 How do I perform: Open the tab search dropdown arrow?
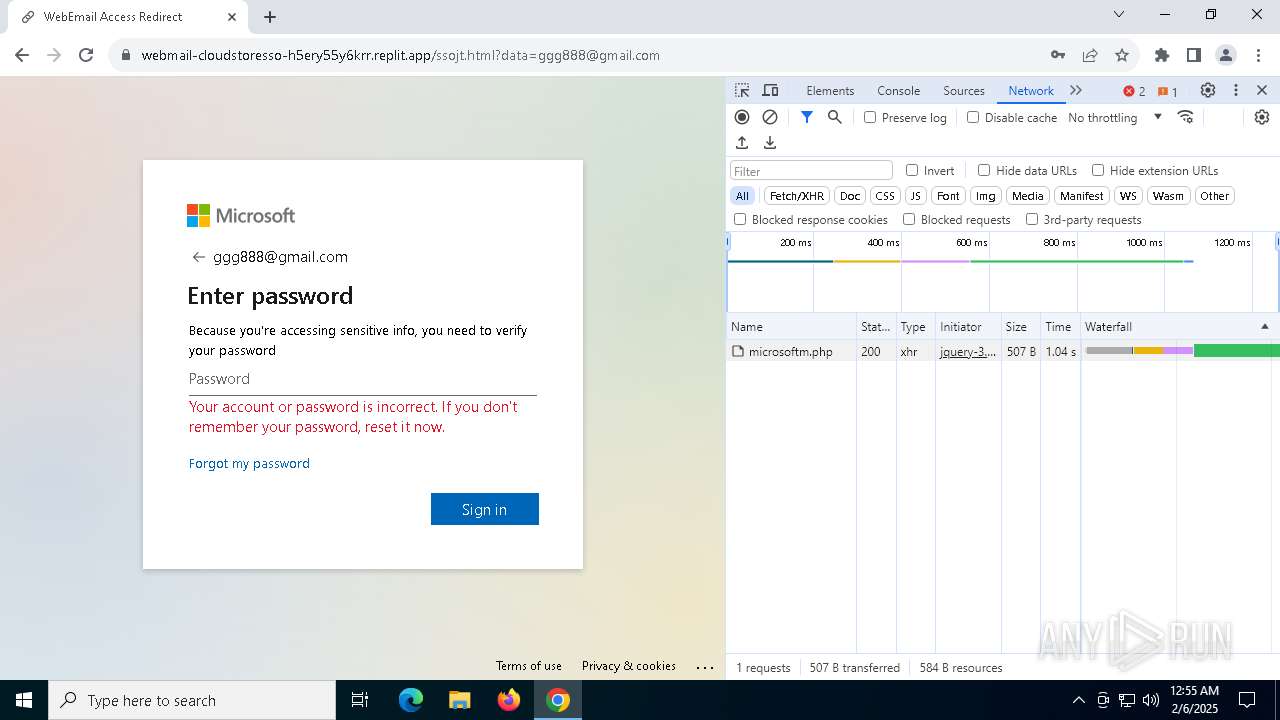coord(1119,14)
